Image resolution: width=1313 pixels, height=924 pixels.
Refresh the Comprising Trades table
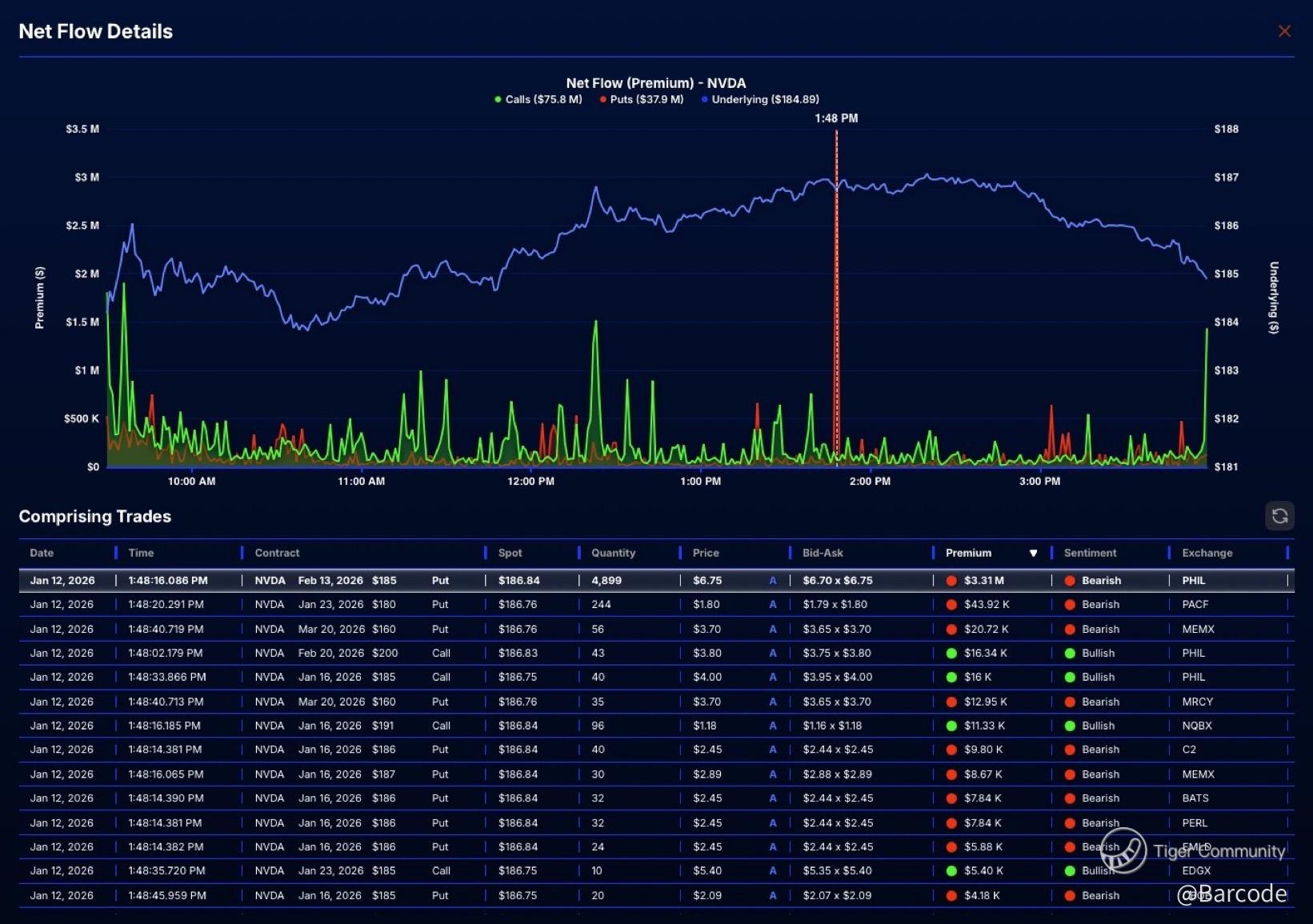[1279, 516]
